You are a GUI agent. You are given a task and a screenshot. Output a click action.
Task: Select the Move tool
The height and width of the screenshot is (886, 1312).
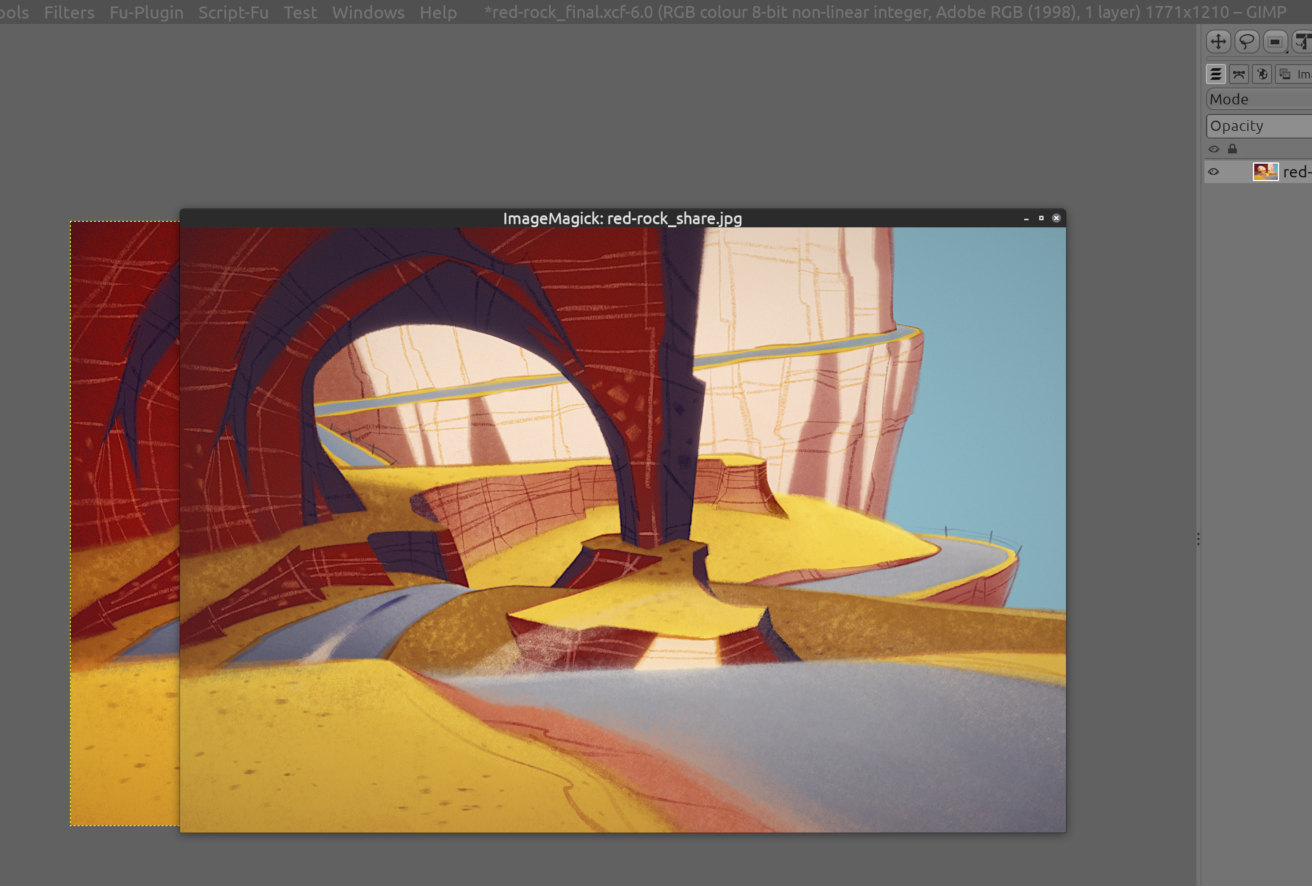(1218, 41)
